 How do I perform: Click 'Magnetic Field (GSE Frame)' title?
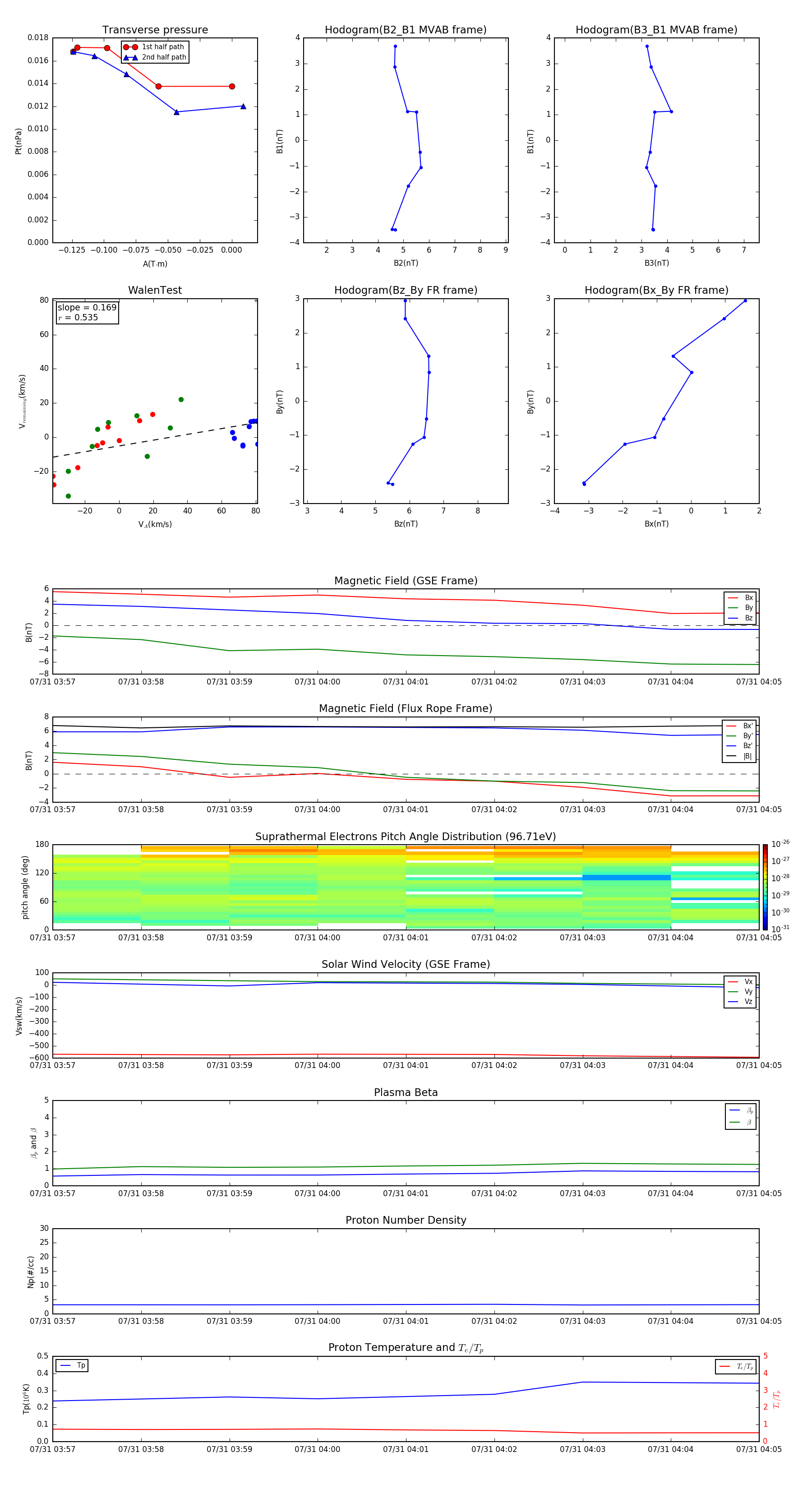coord(406,581)
